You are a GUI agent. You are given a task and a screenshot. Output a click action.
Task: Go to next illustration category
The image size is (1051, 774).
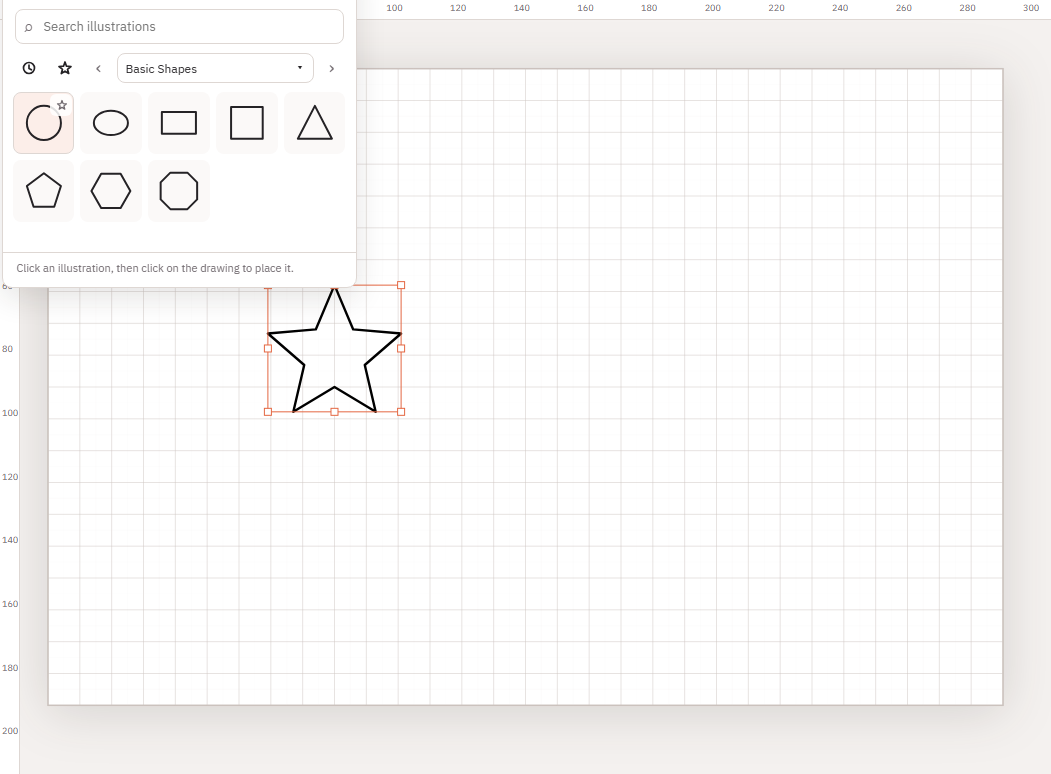(x=331, y=68)
